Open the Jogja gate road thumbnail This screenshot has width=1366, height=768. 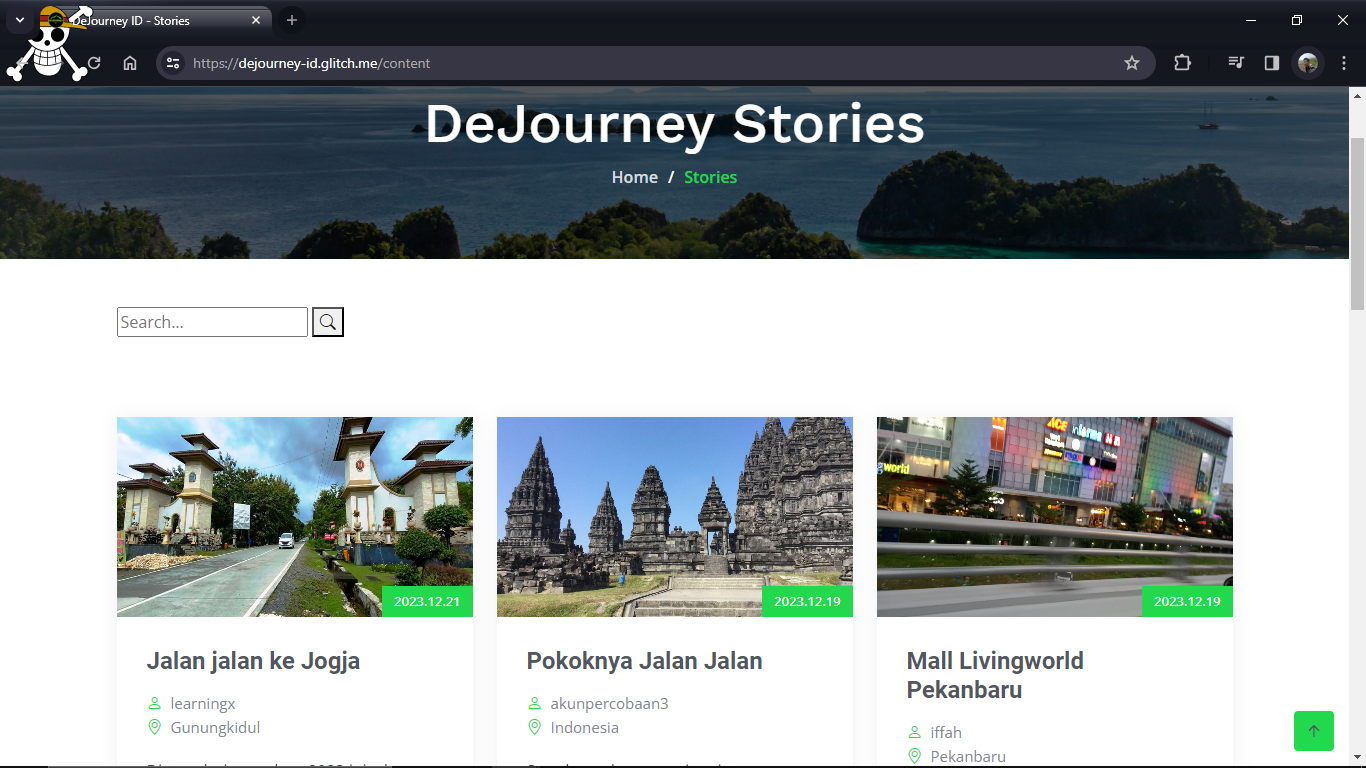point(295,516)
